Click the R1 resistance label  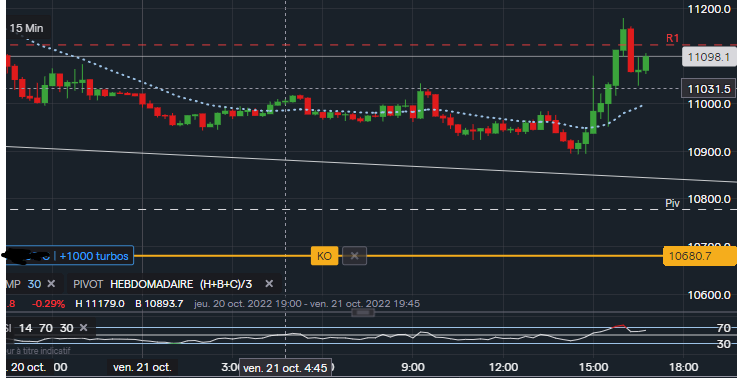[673, 39]
